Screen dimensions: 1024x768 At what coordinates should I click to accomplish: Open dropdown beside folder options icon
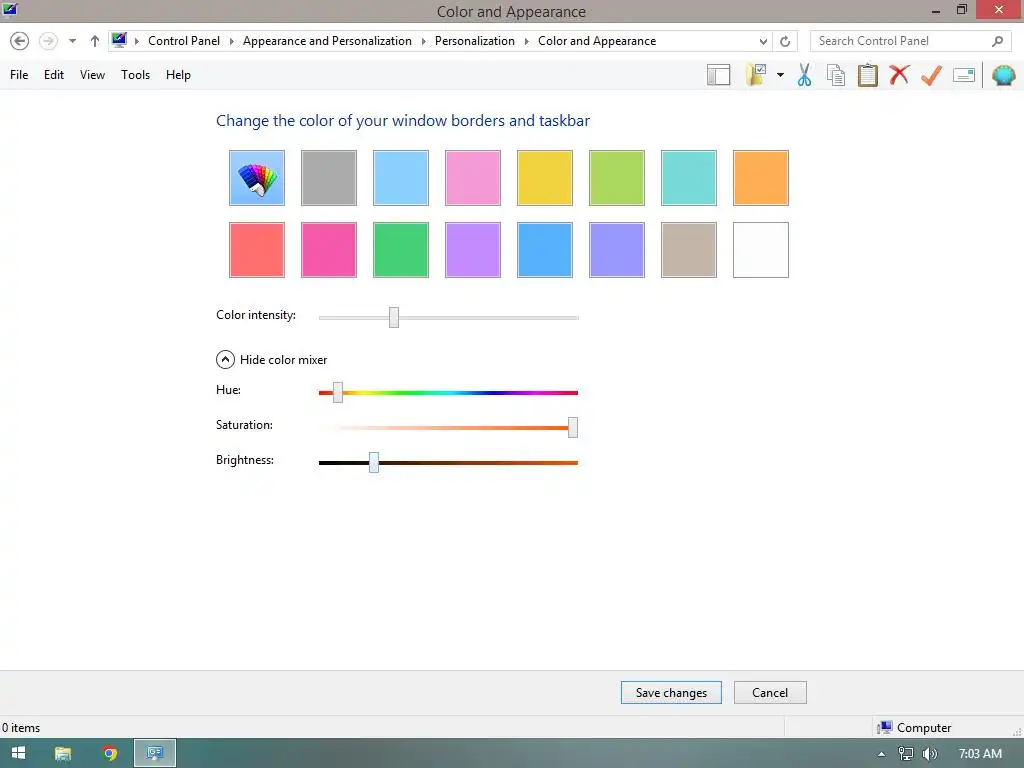pos(780,74)
